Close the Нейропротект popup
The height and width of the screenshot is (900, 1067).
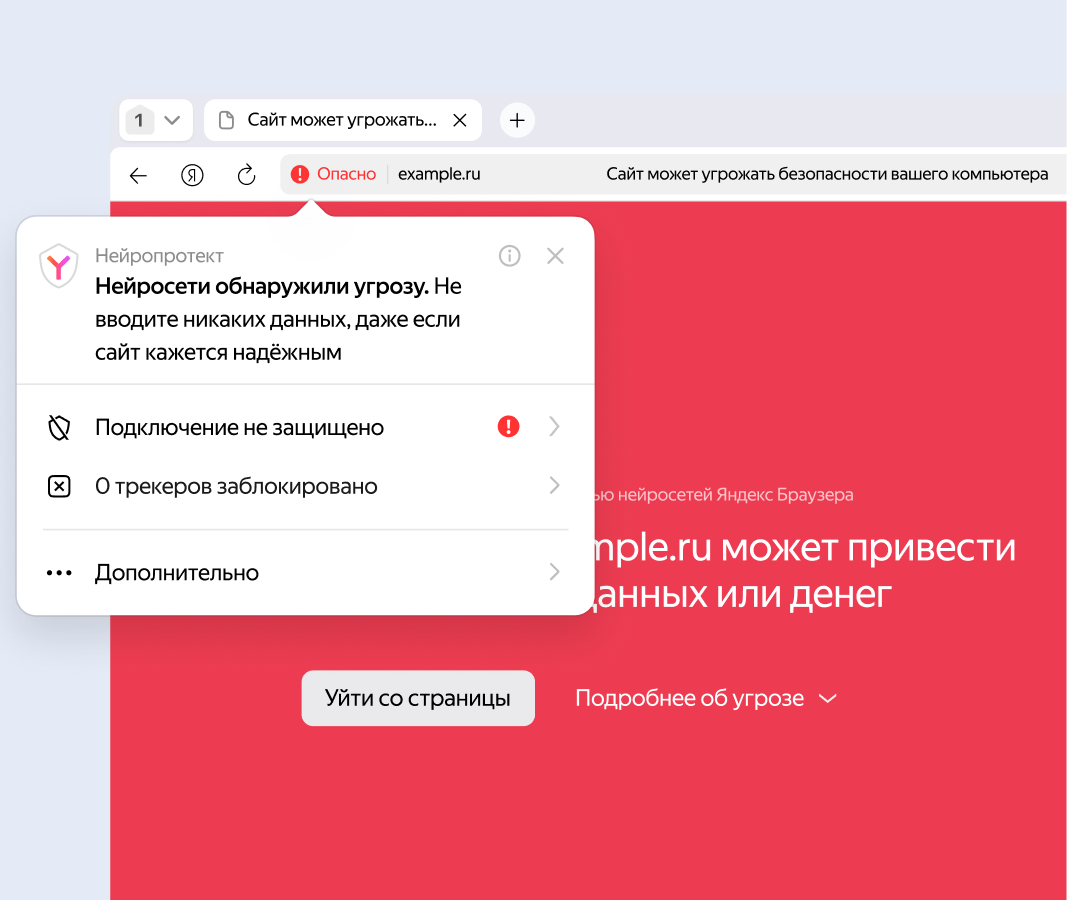point(555,256)
